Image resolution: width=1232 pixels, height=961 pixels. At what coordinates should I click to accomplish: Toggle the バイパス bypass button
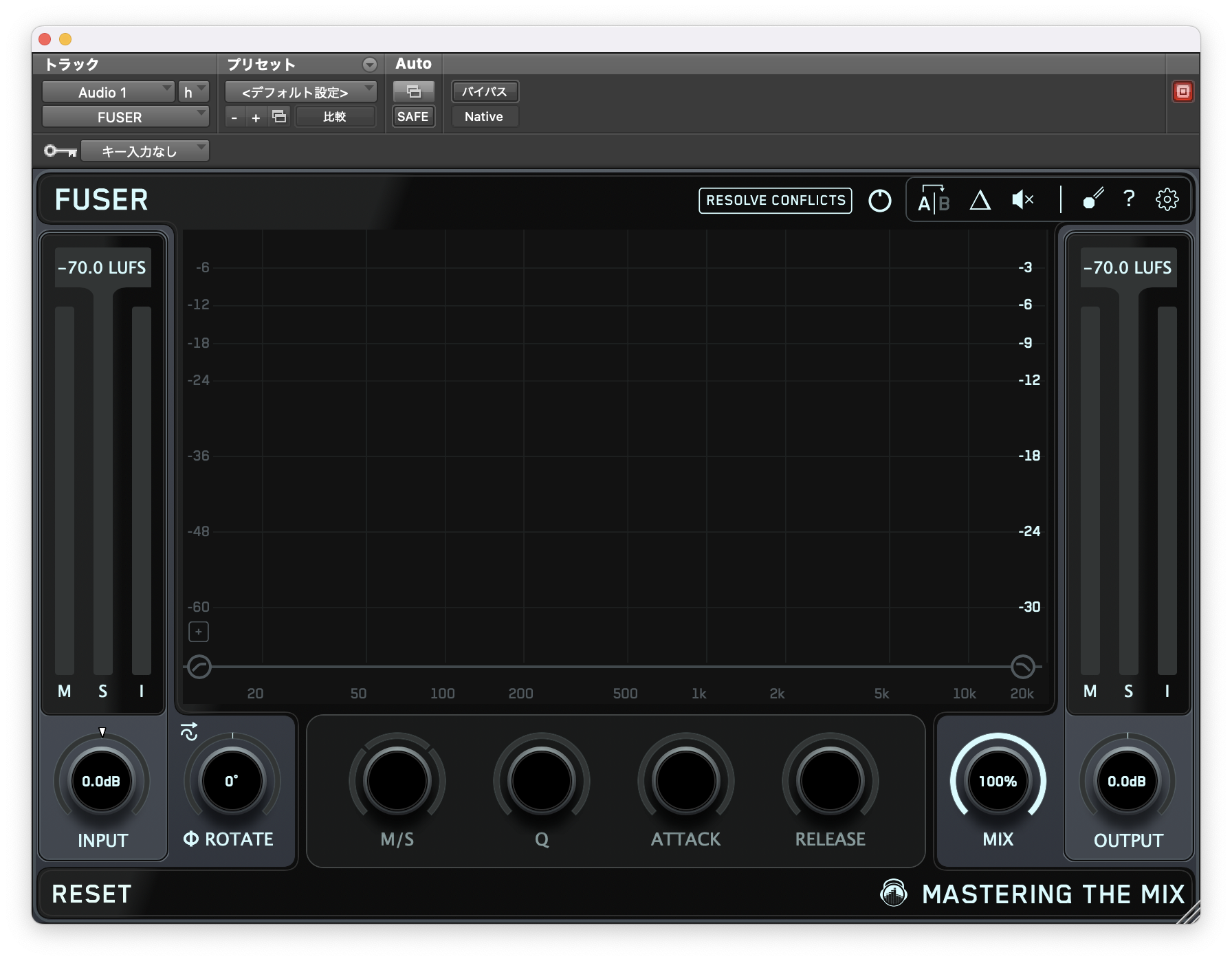click(x=485, y=91)
